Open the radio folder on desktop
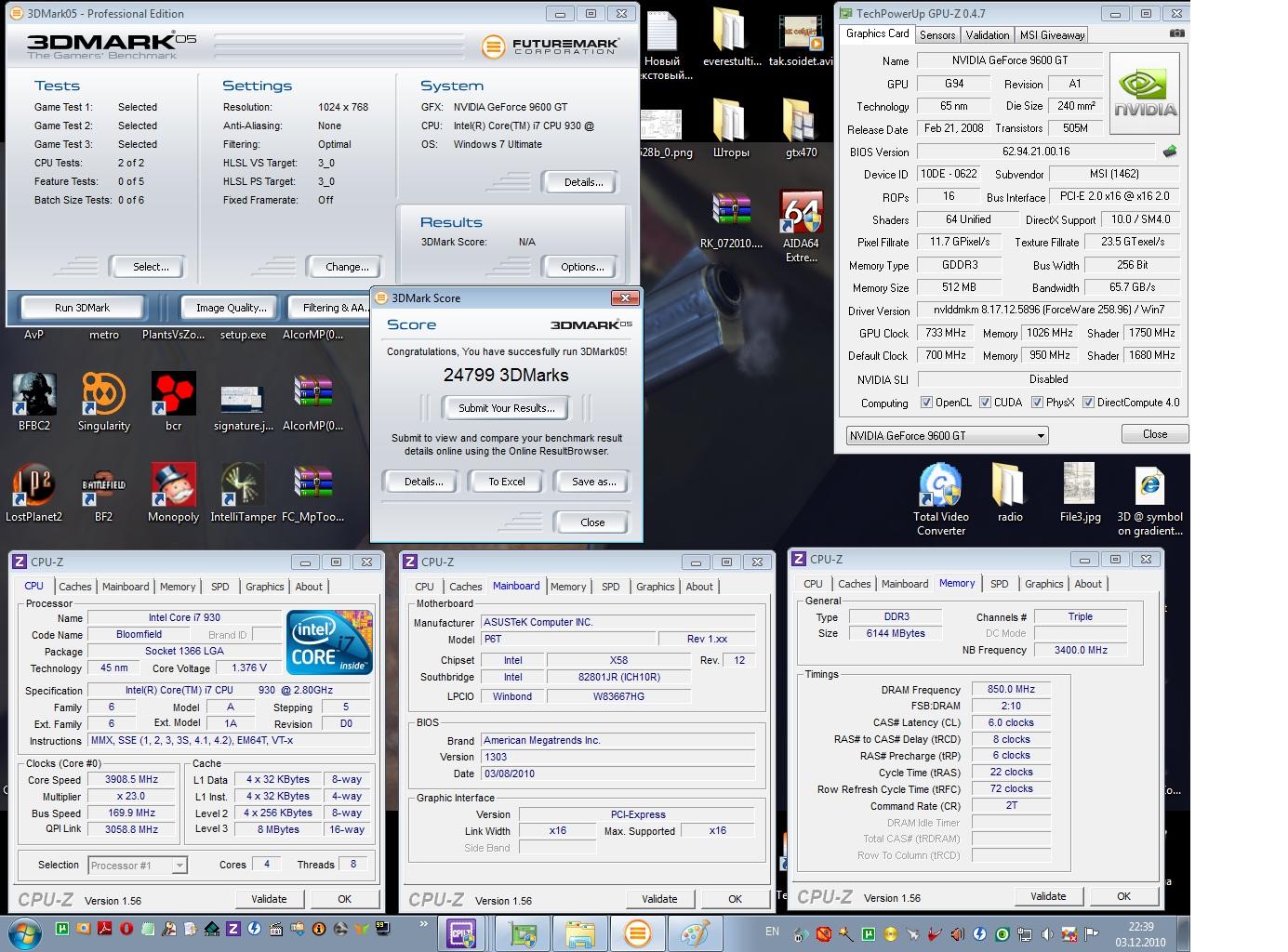1288x952 pixels. pos(1010,494)
